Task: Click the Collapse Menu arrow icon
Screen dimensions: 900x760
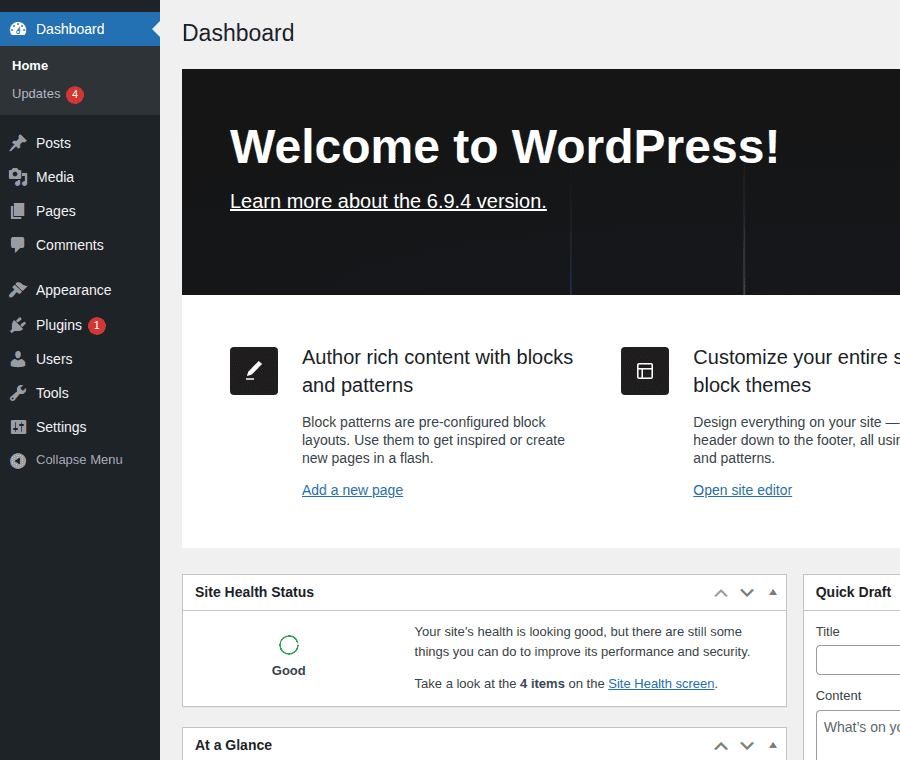Action: tap(18, 460)
